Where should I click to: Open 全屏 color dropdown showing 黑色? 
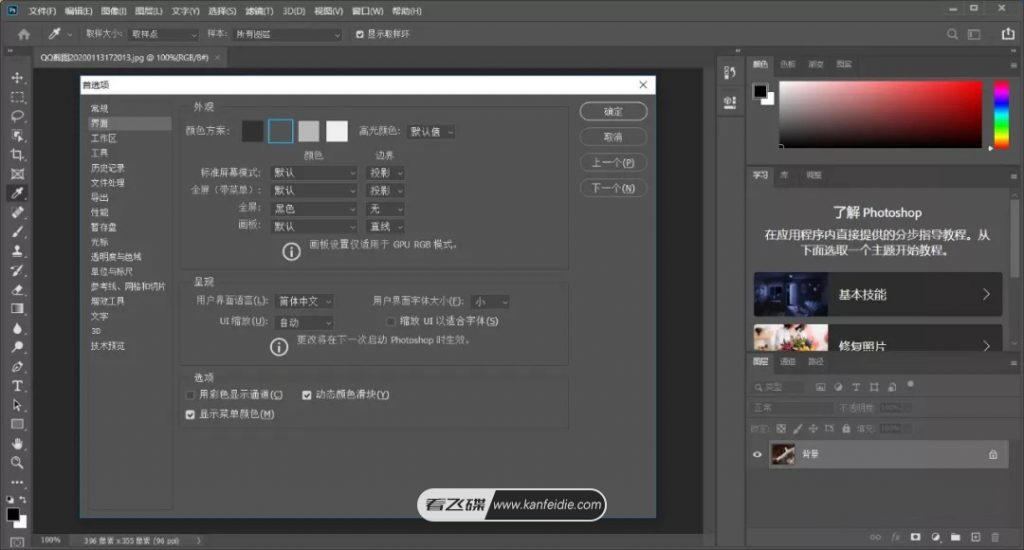coord(314,208)
